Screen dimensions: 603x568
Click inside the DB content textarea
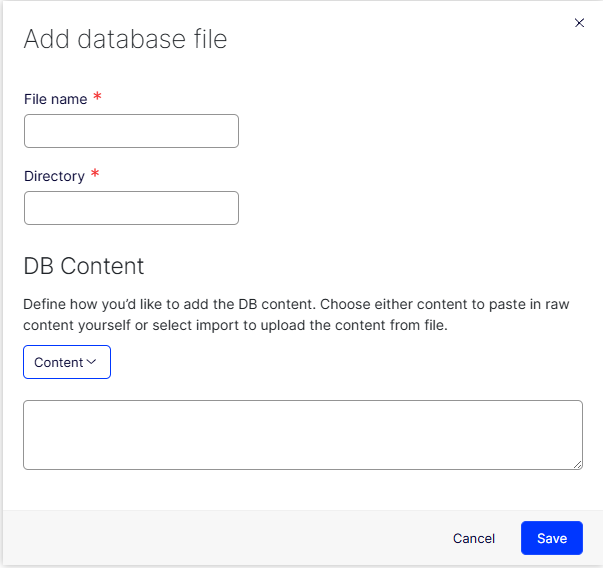[303, 435]
